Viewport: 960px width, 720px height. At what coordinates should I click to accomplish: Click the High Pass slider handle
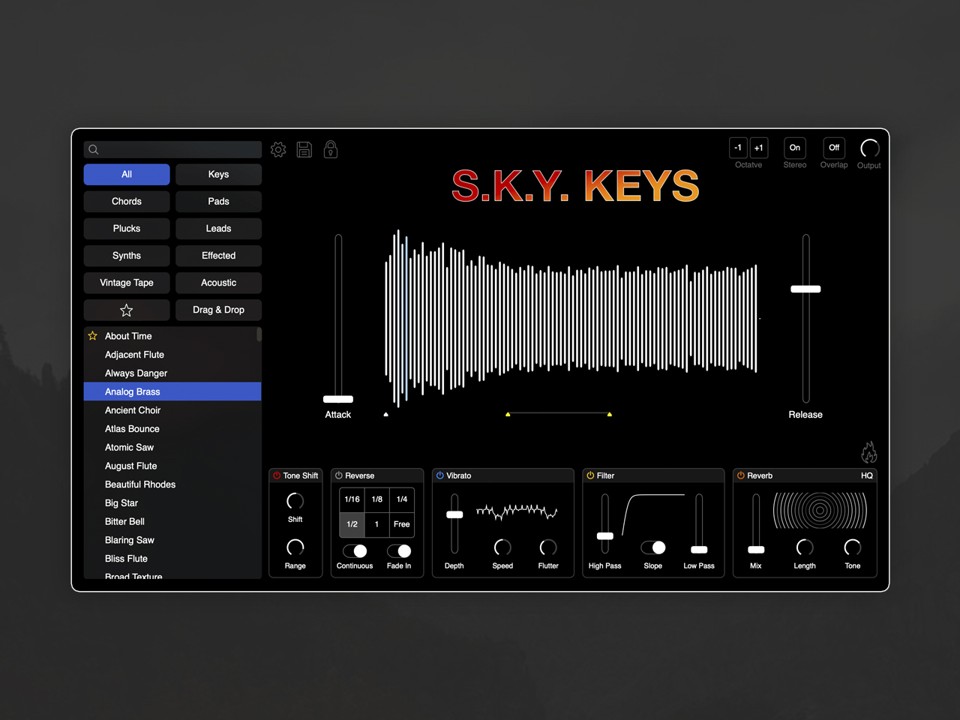(x=605, y=536)
